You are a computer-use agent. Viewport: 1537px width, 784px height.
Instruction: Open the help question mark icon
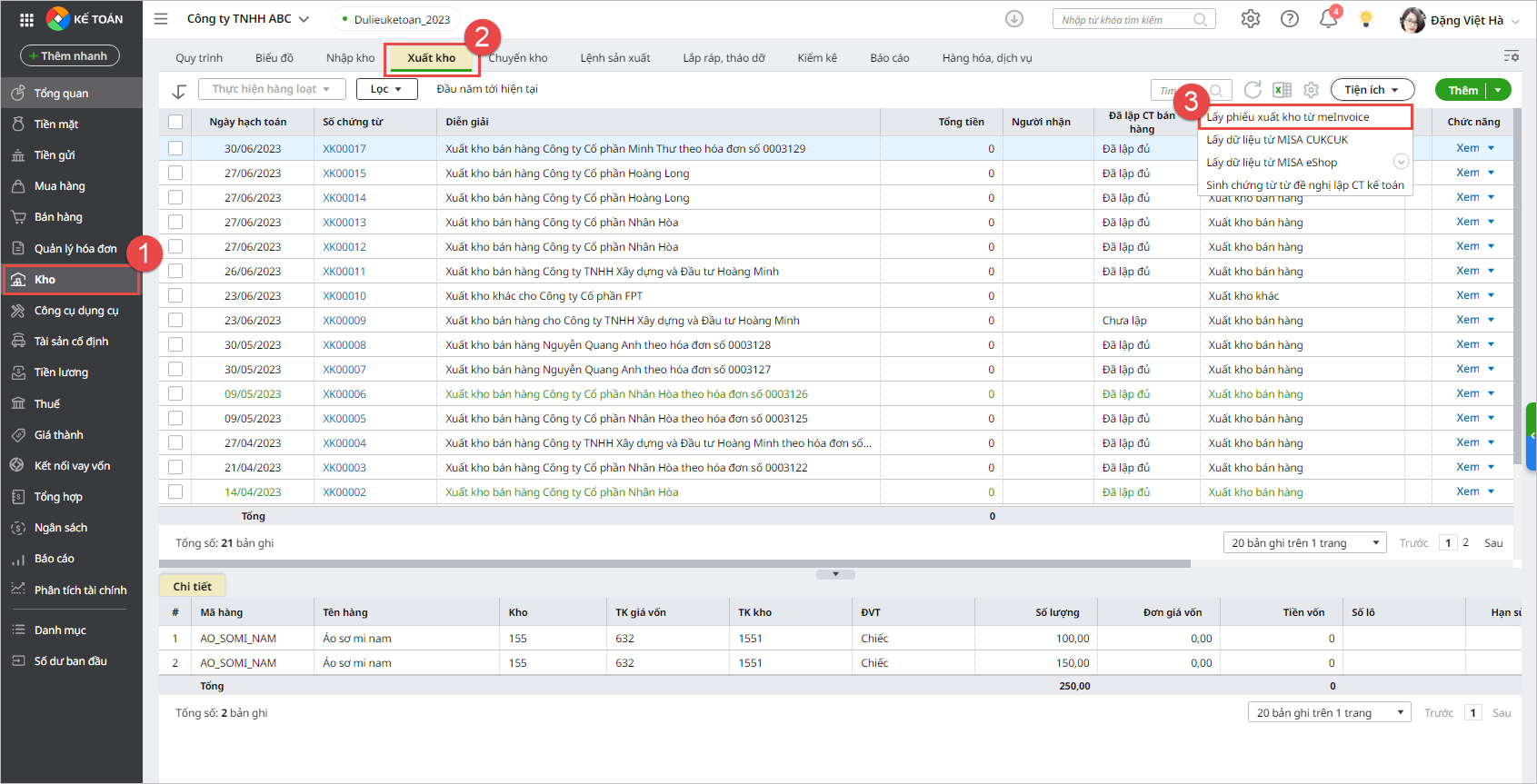coord(1290,19)
